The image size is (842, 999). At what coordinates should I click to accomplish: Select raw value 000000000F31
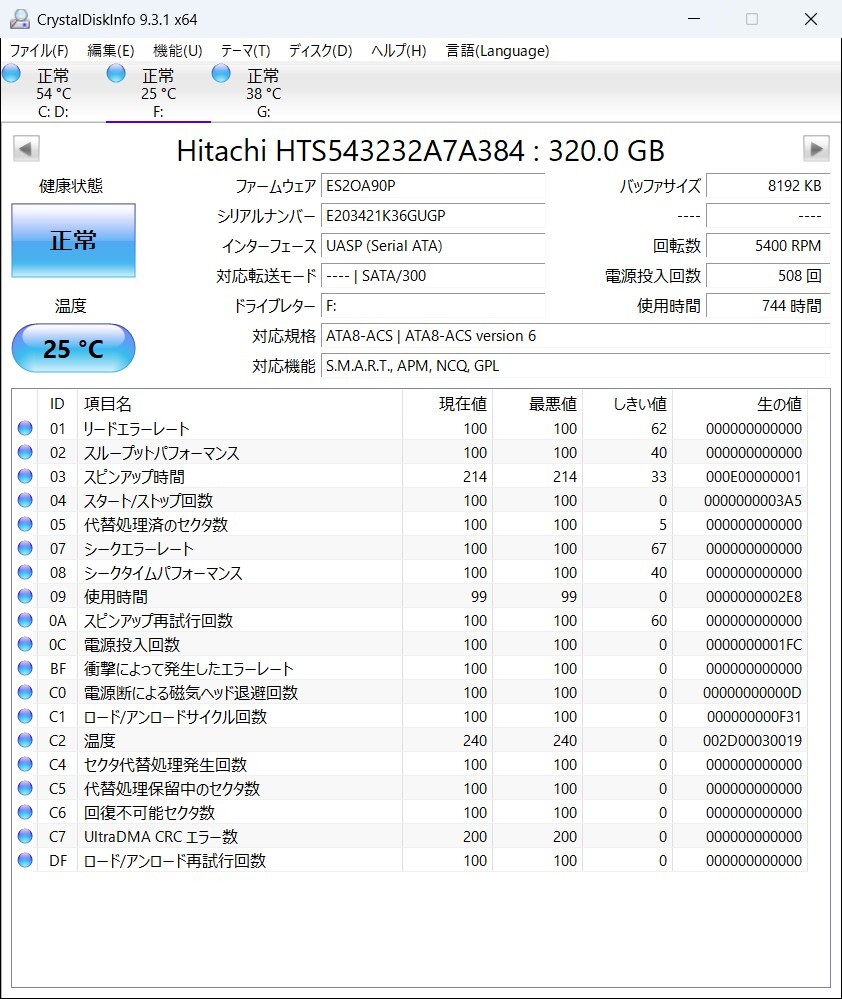[x=754, y=717]
